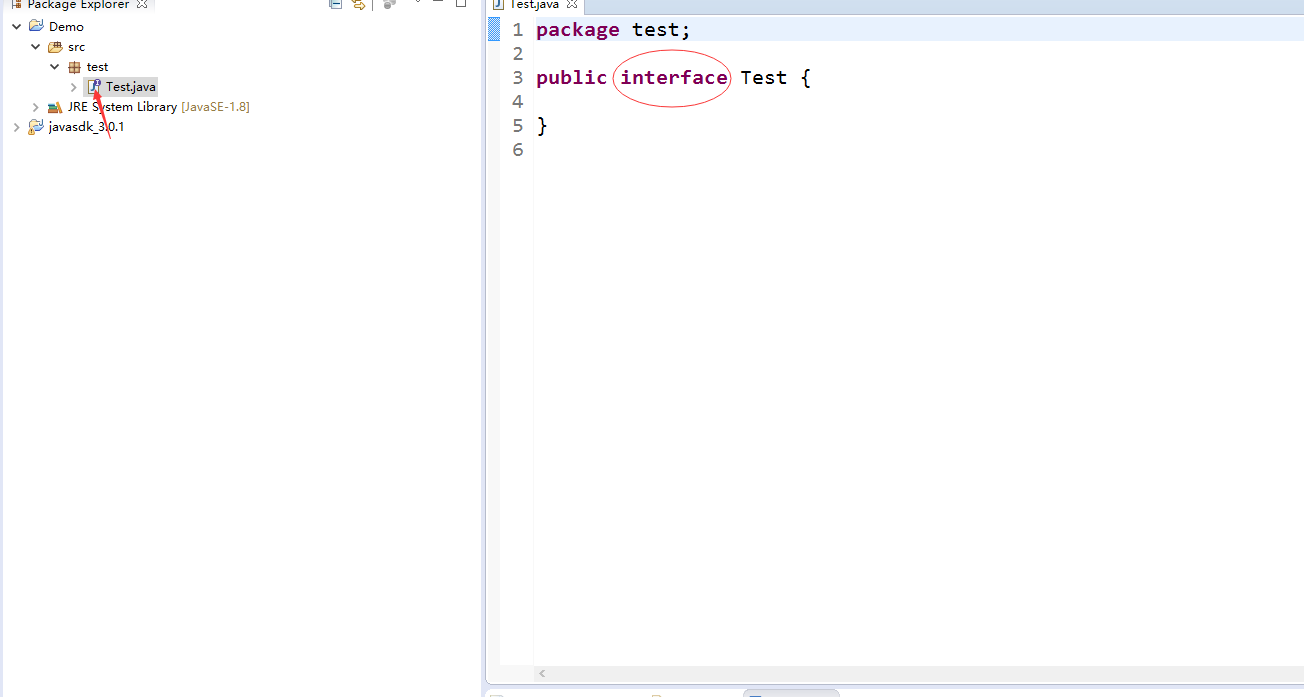Click the 'Test' type name on line 3
The height and width of the screenshot is (697, 1304).
pos(764,78)
